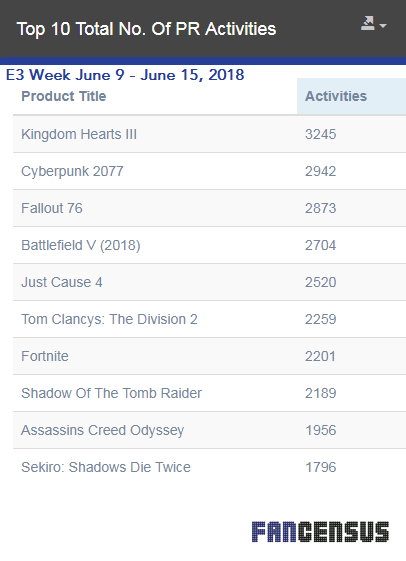
Task: Click the E3 Week date range heading
Action: 125,75
